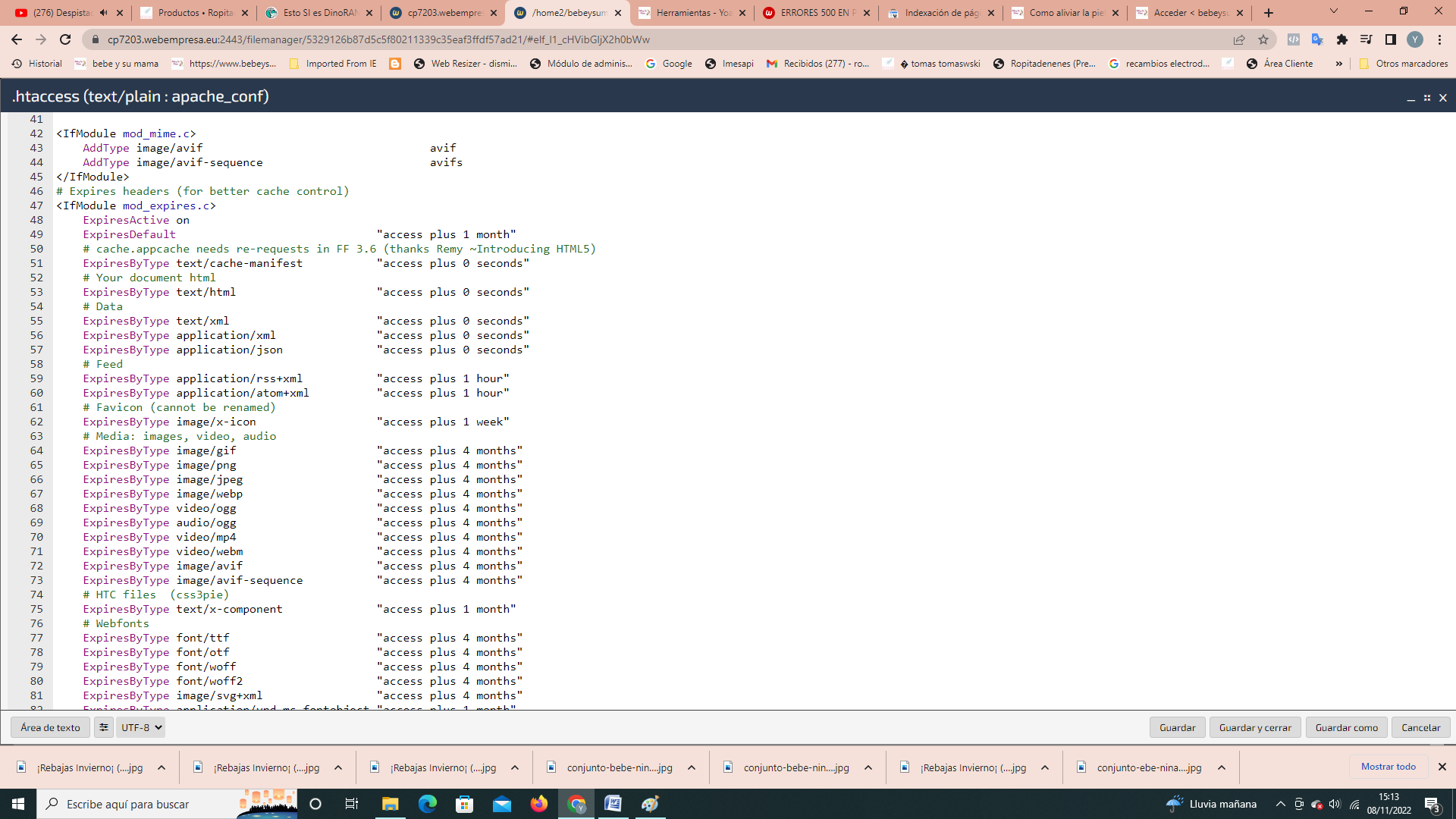Screen dimensions: 1456x819
Task: Open Área Cliente bookmark
Action: click(x=1280, y=64)
